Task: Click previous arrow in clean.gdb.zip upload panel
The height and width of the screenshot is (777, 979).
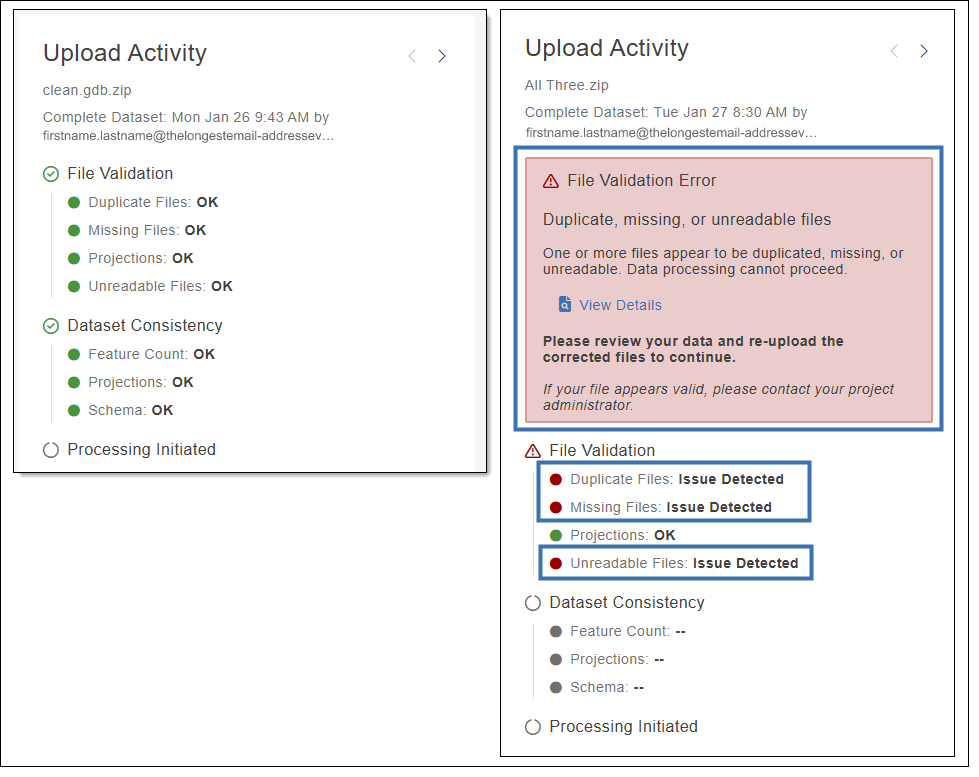Action: click(x=412, y=56)
